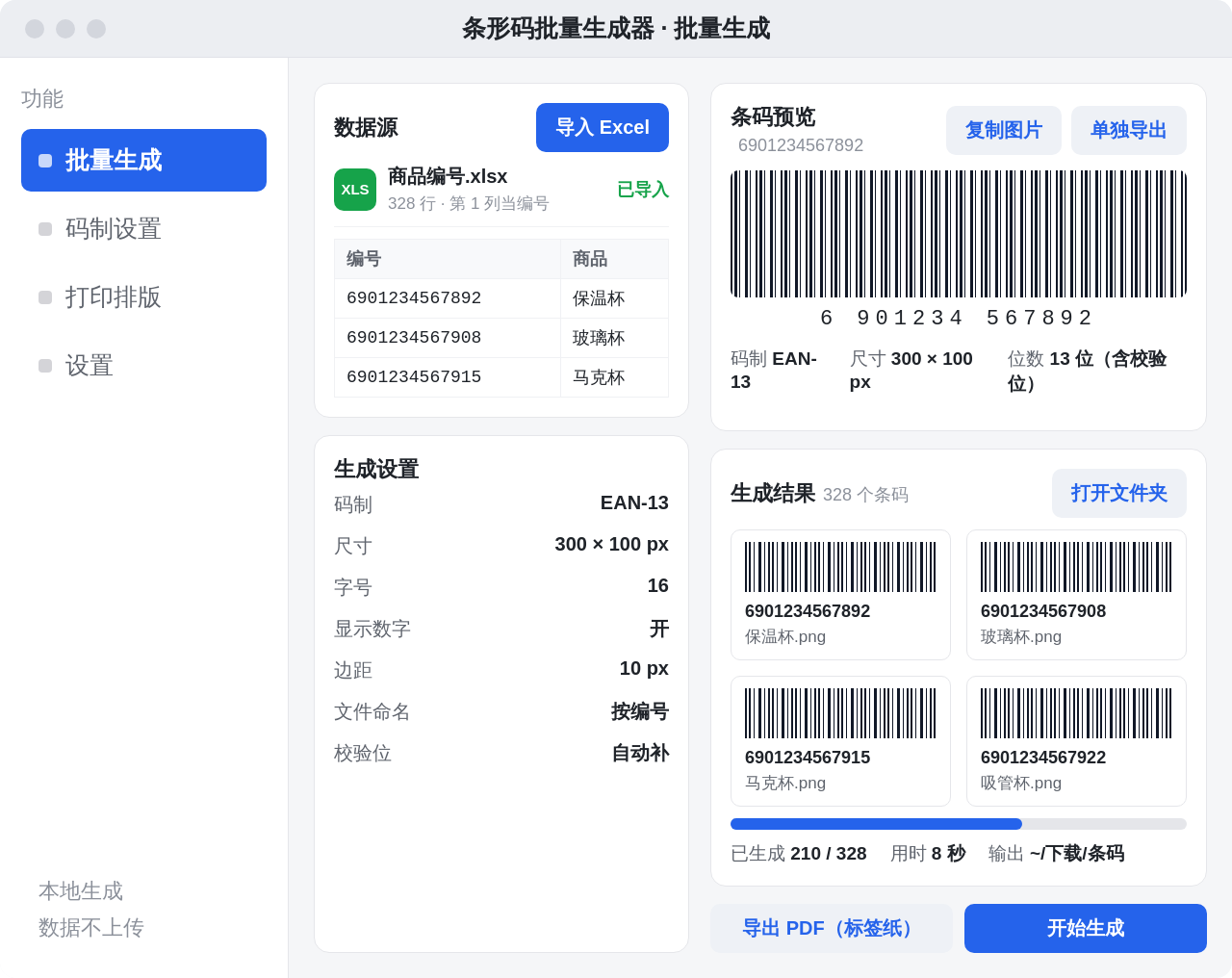The height and width of the screenshot is (978, 1232).
Task: Open barcode thumbnail 保温杯.png
Action: pos(840,595)
